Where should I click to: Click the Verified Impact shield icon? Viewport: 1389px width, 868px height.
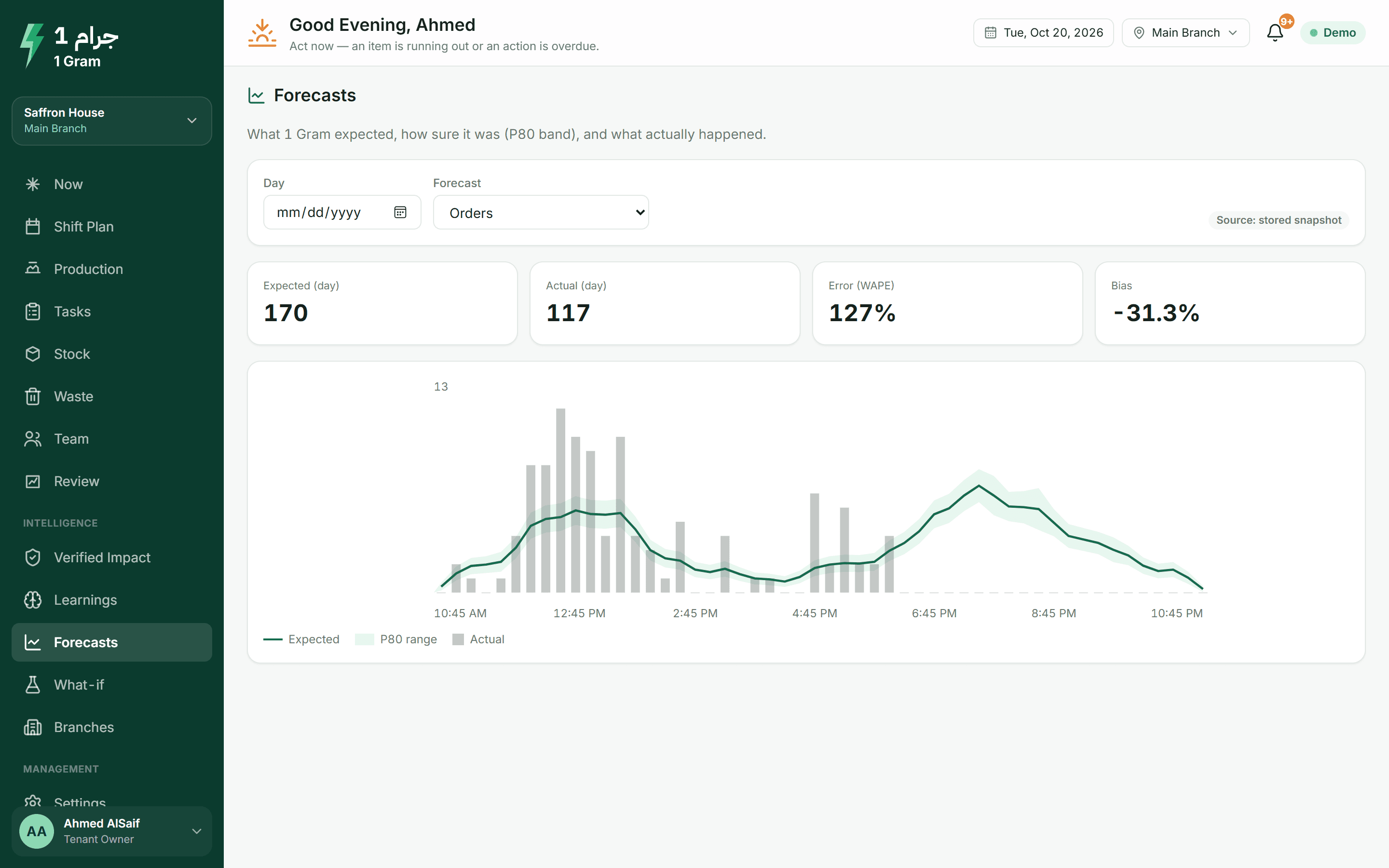point(33,557)
